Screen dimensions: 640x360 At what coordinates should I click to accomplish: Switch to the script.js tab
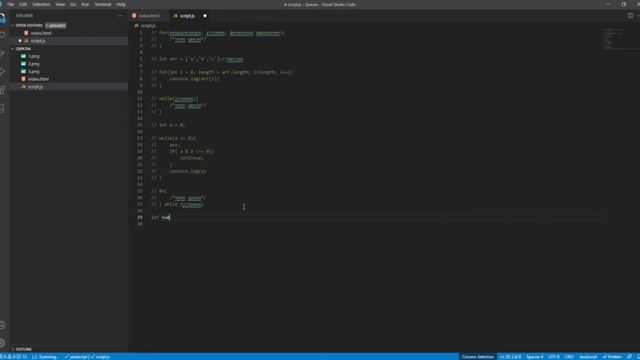click(x=187, y=16)
